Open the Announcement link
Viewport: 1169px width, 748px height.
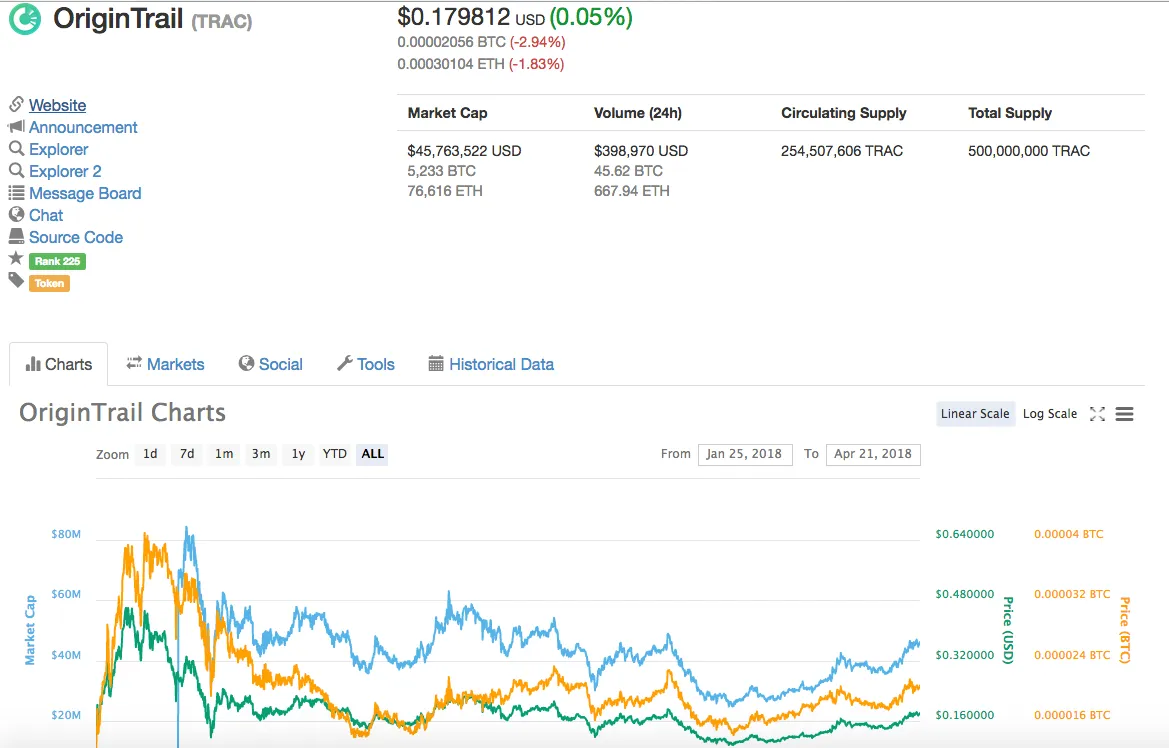coord(83,128)
